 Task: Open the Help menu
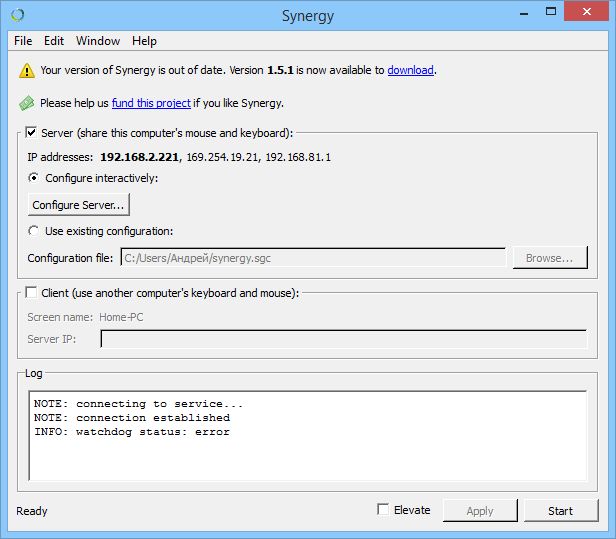(x=144, y=41)
